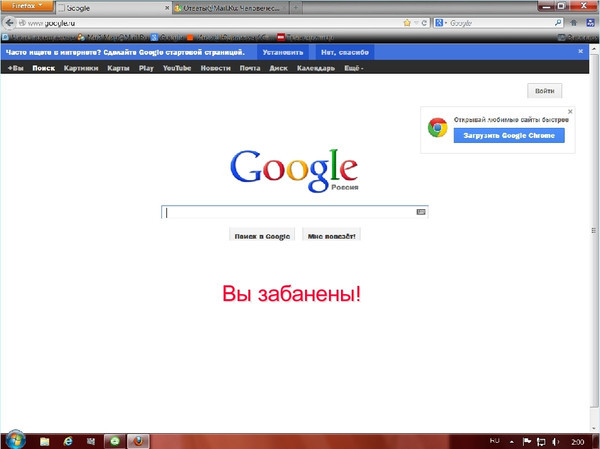Open Play in the Google bar
The width and height of the screenshot is (600, 449).
146,68
